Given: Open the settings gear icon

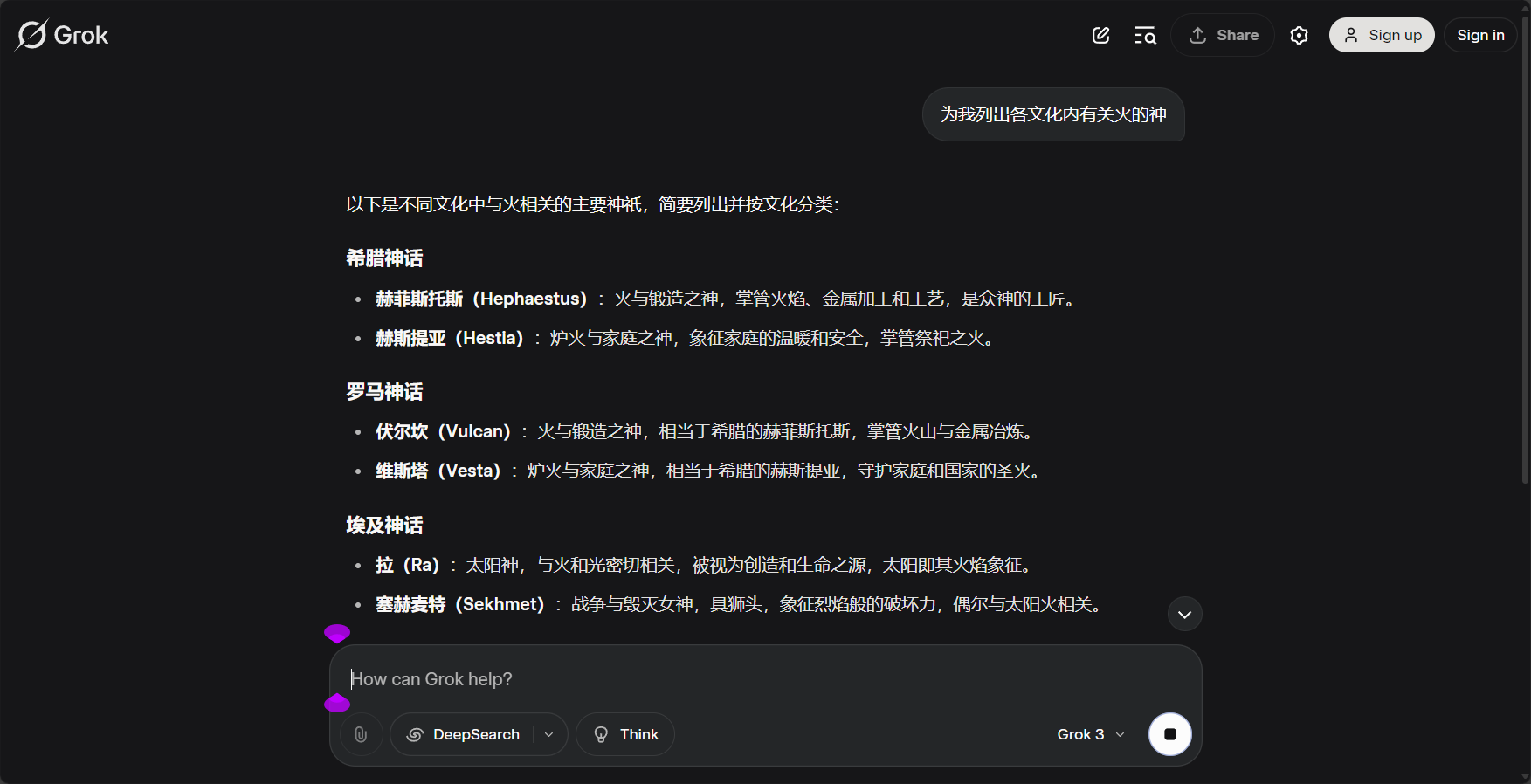Looking at the screenshot, I should pyautogui.click(x=1299, y=35).
